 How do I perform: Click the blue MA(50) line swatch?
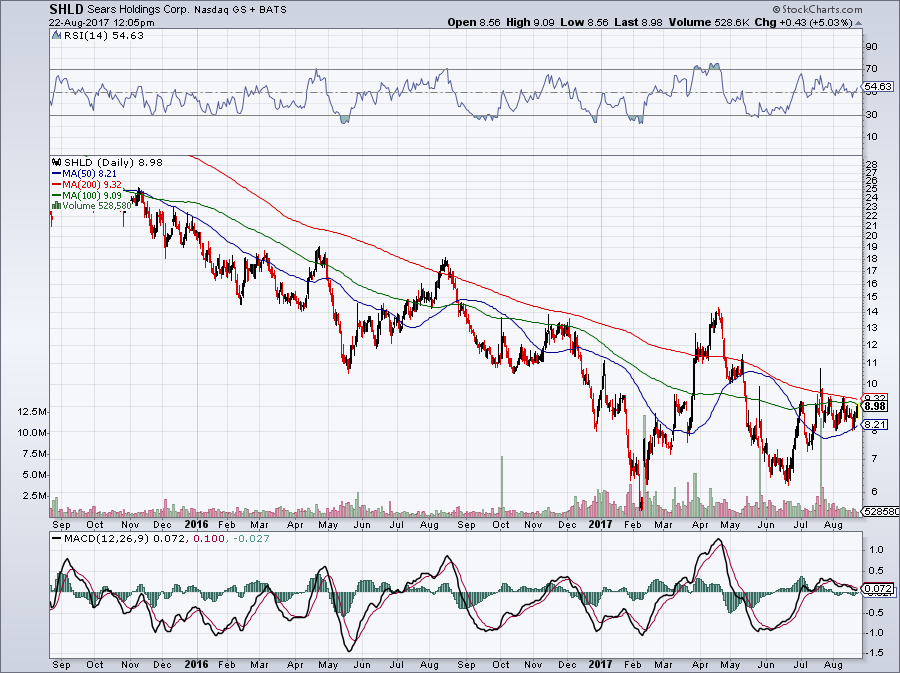[x=56, y=173]
